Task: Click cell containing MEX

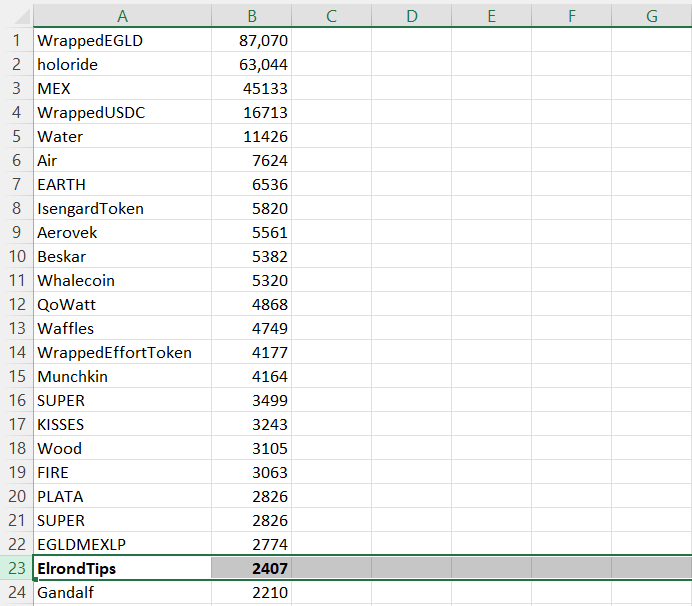Action: (123, 88)
